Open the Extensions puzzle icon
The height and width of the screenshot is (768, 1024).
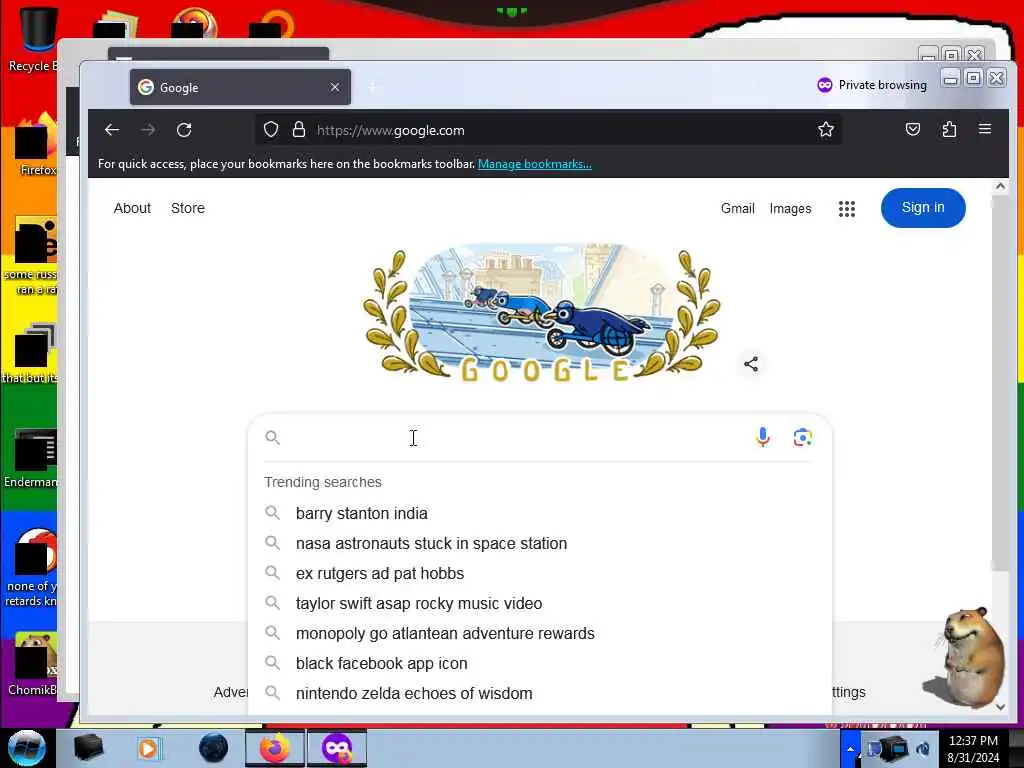[x=949, y=129]
